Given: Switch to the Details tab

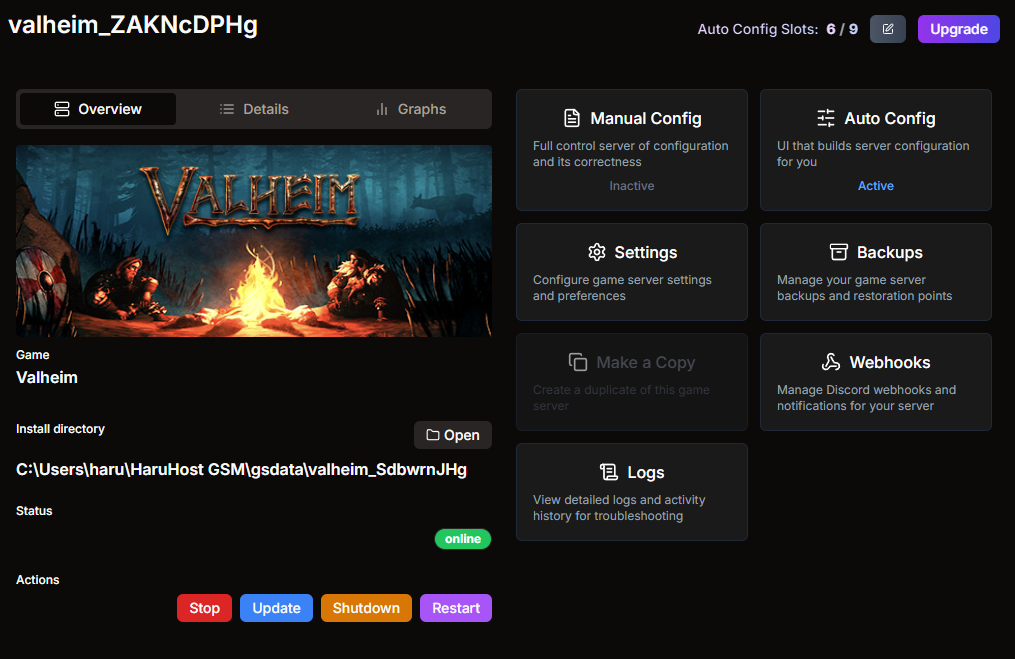Looking at the screenshot, I should click(x=254, y=109).
